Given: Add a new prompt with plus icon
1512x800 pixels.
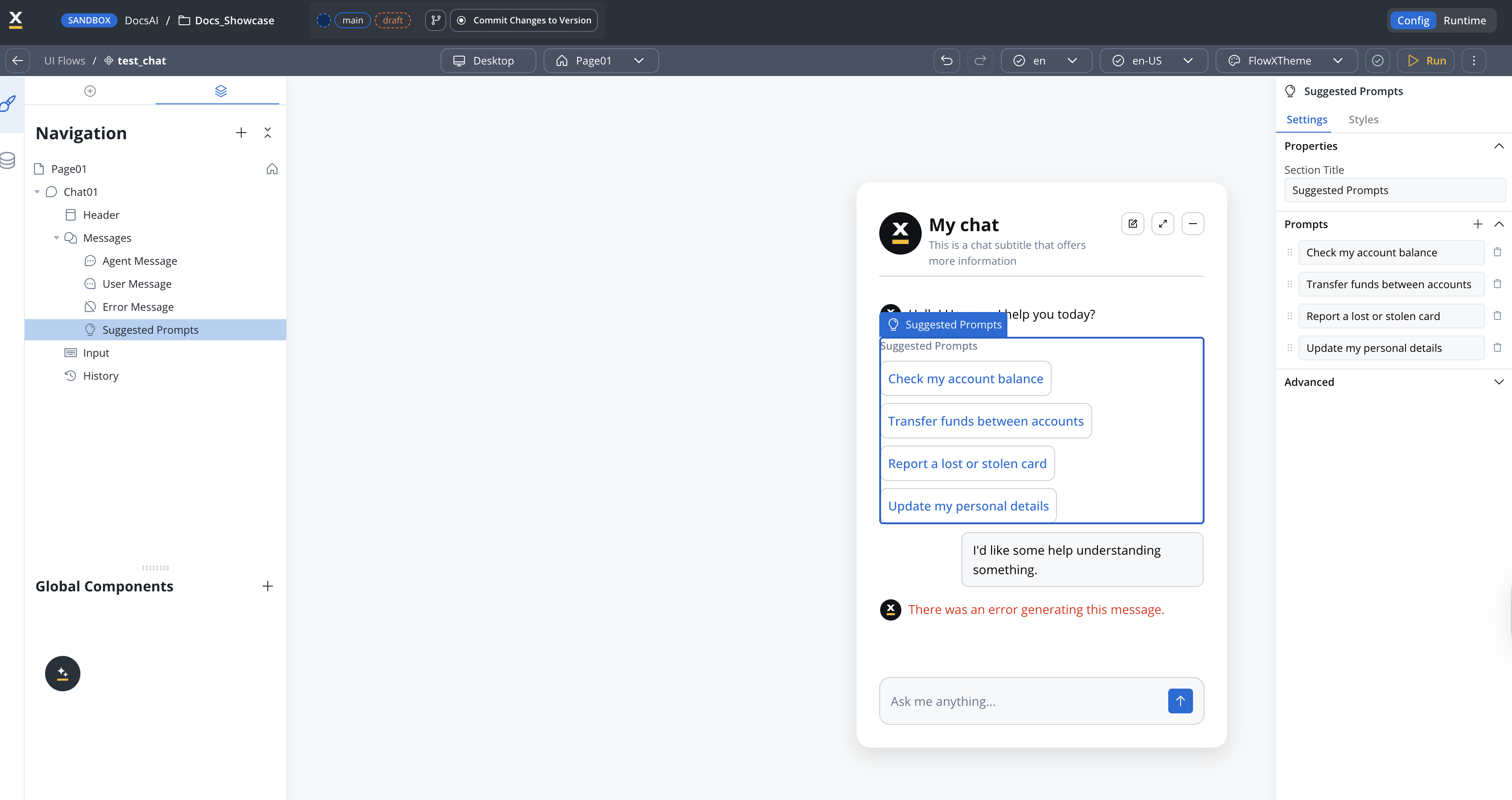Looking at the screenshot, I should pos(1478,224).
